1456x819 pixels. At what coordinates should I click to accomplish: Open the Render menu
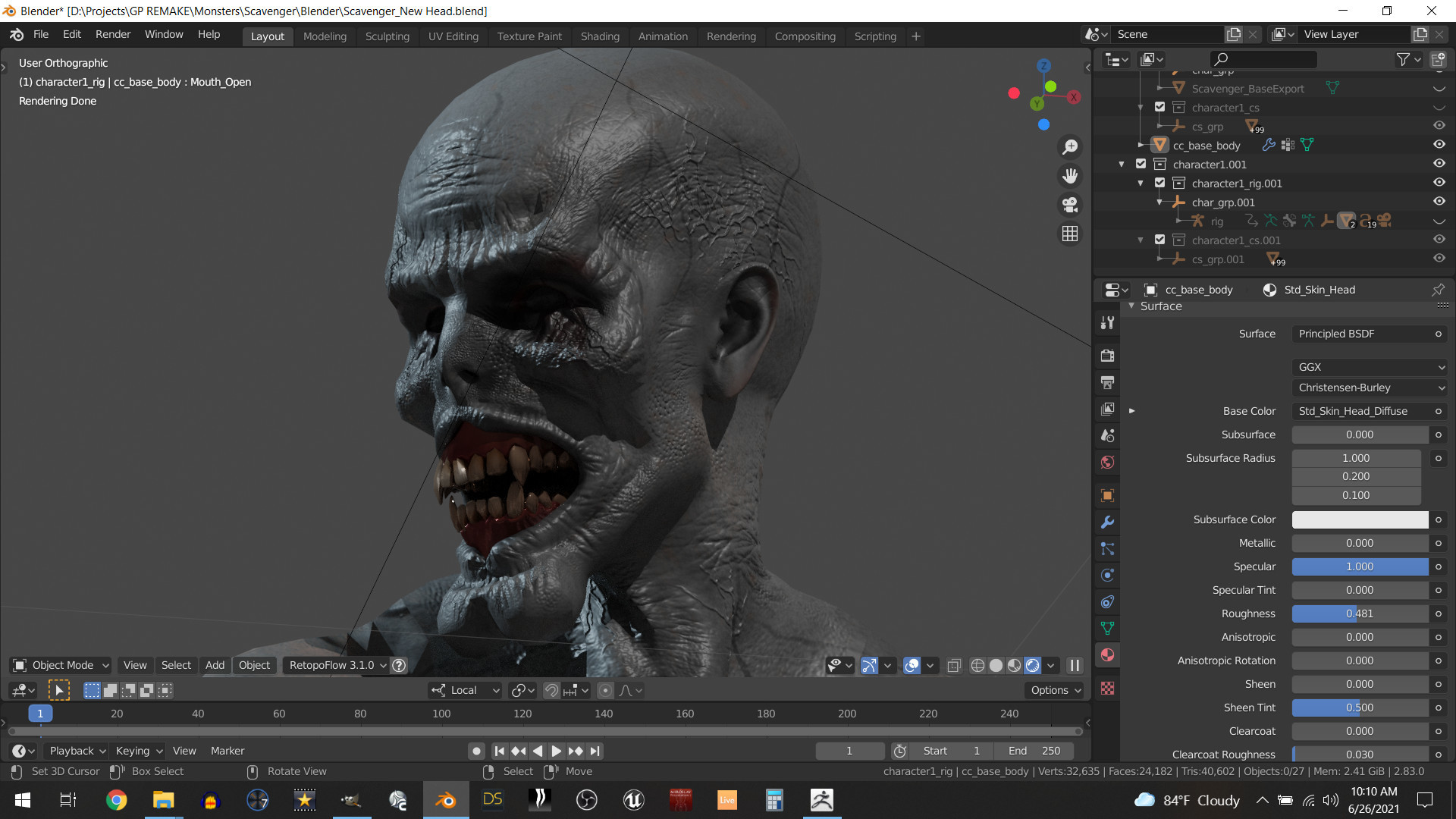pos(112,35)
